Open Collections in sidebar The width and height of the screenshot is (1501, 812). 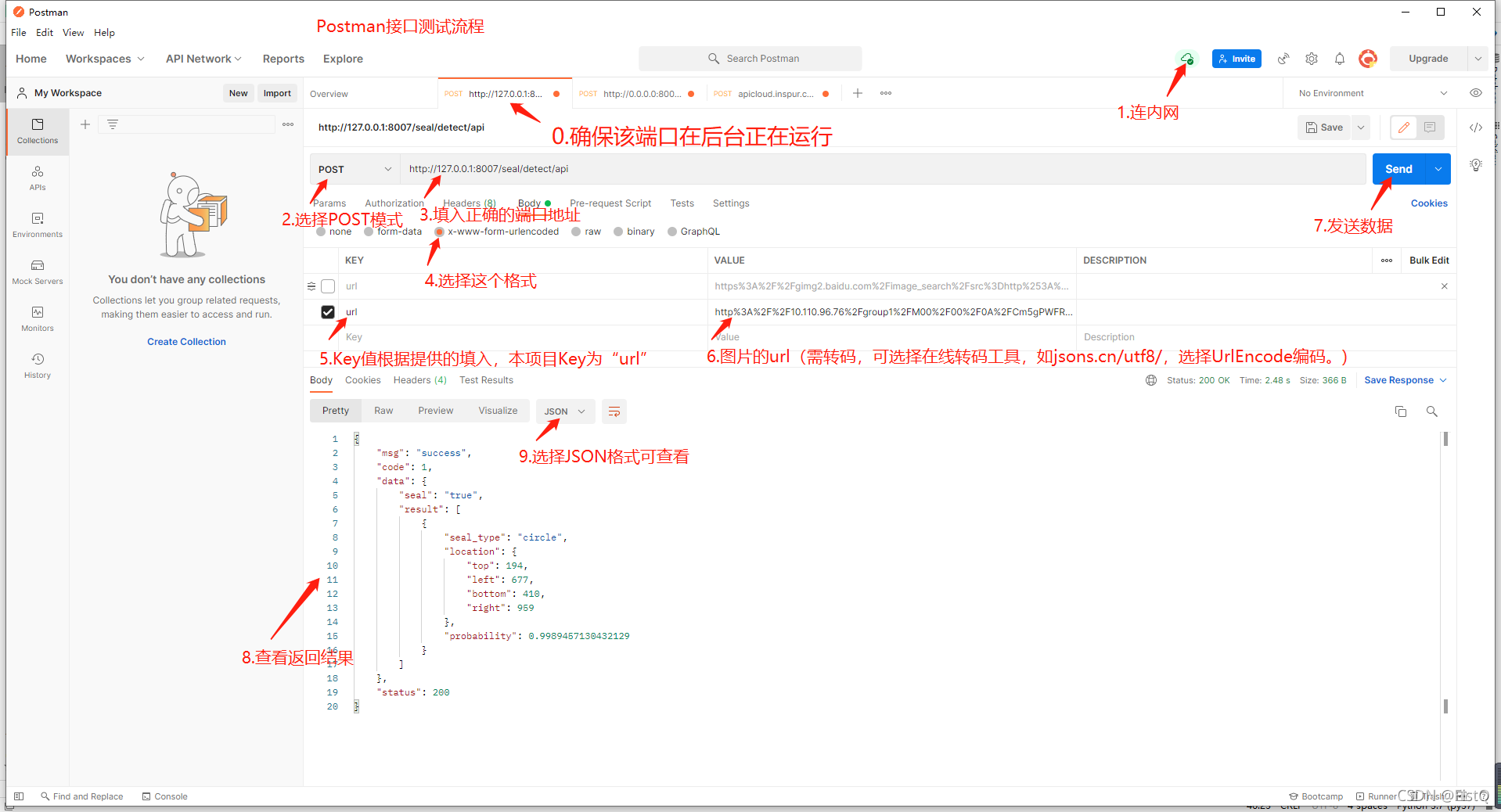(38, 131)
